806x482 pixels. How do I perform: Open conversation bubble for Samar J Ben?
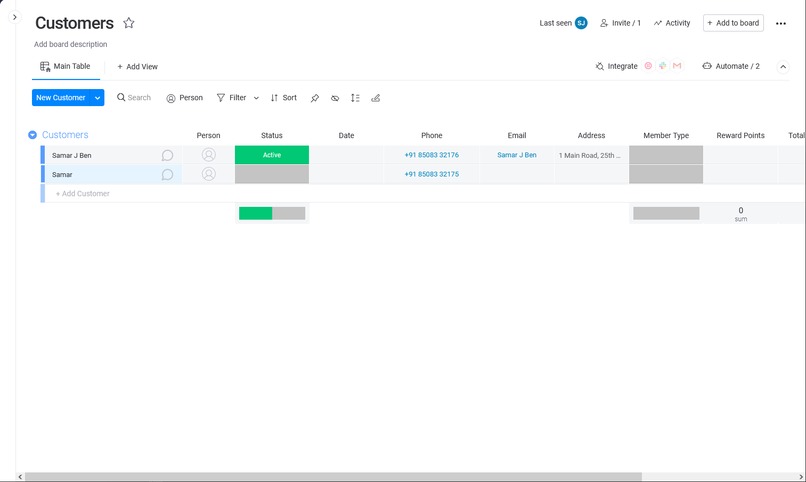coord(167,155)
